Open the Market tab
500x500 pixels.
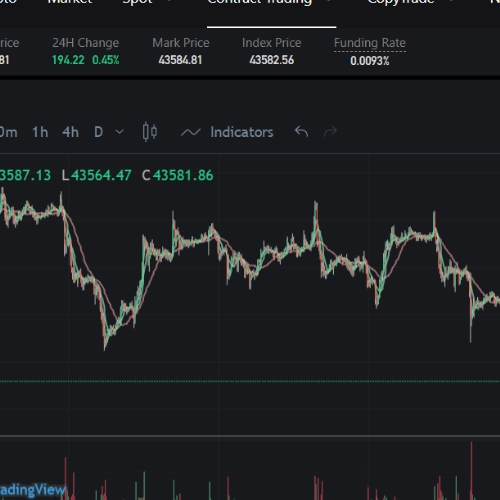pos(70,3)
